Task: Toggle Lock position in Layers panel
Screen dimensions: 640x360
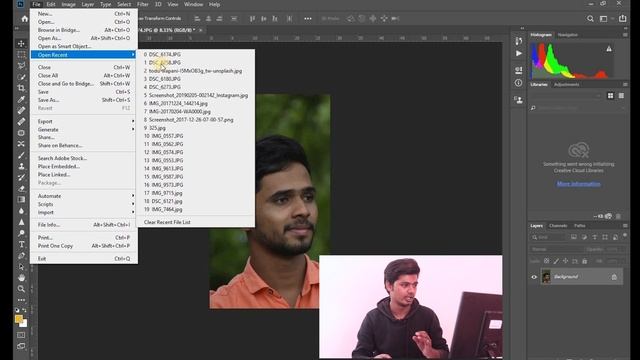Action: pyautogui.click(x=565, y=261)
